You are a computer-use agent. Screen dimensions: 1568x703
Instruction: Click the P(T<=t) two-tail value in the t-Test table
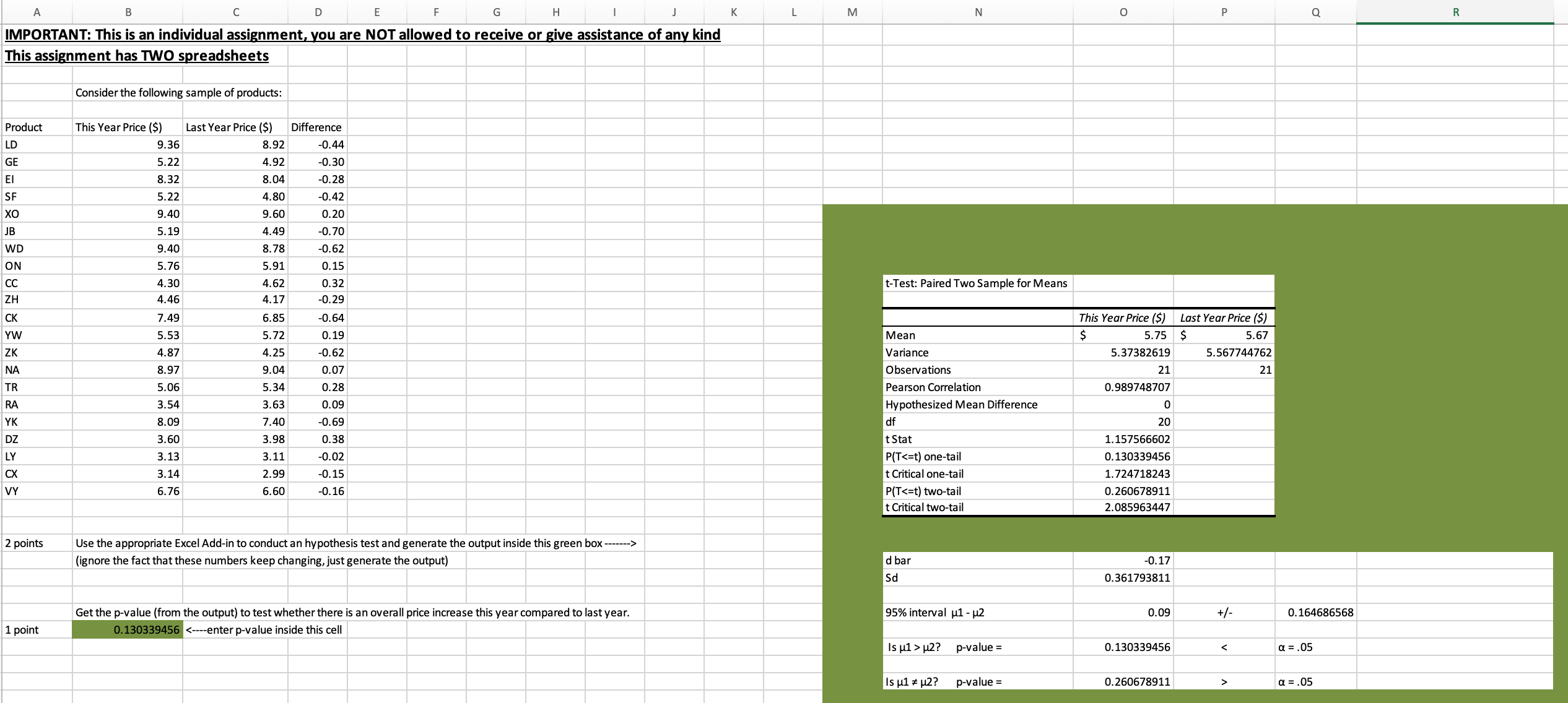tap(1137, 491)
